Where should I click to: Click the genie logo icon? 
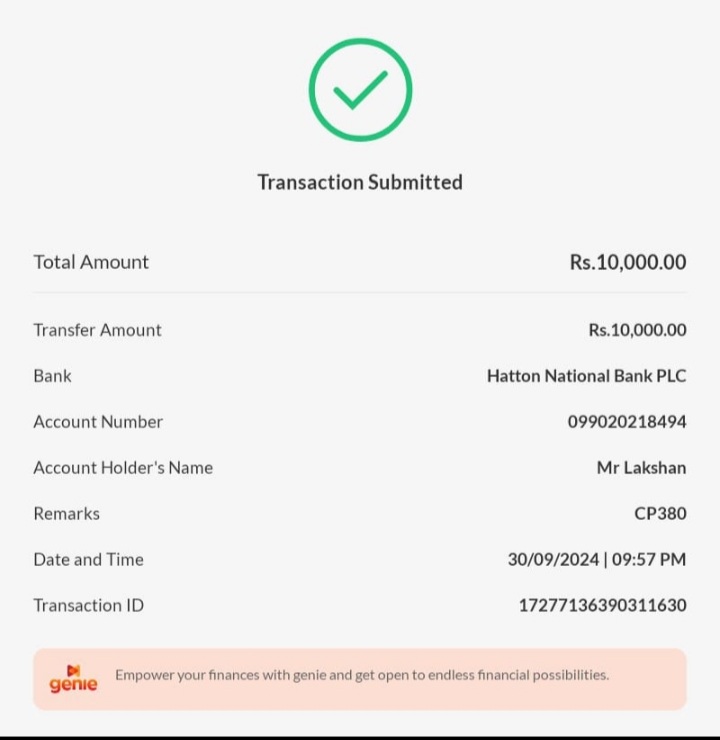[x=73, y=679]
